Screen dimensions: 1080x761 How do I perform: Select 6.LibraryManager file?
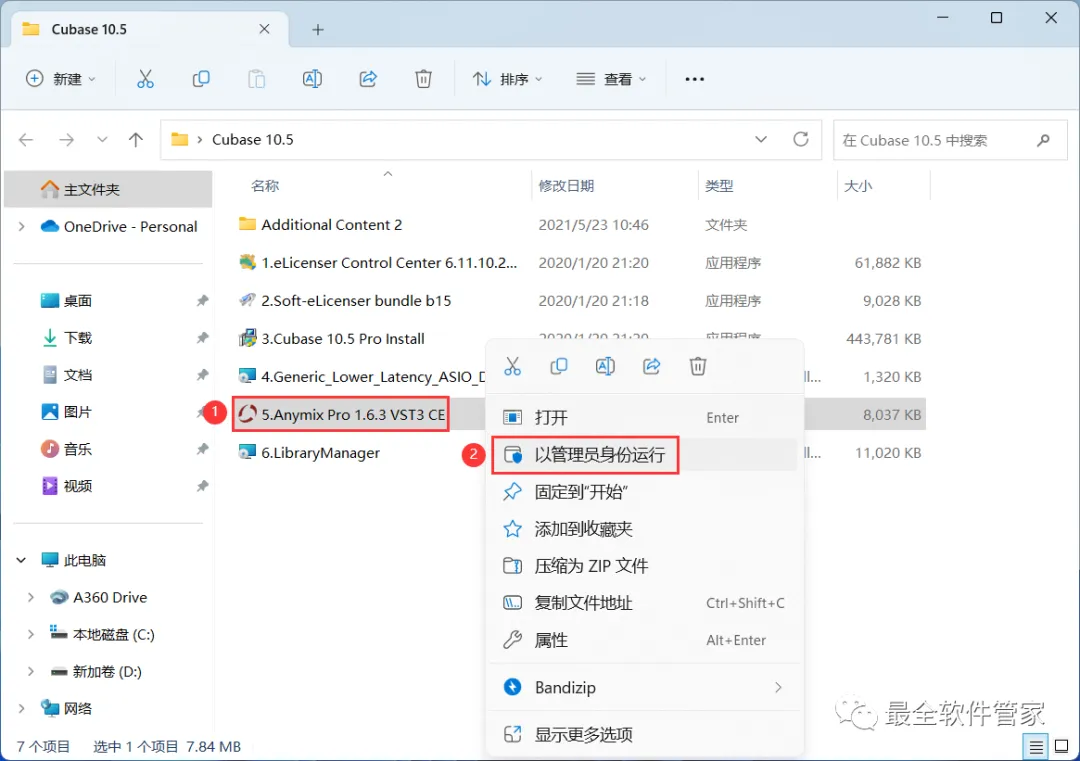[309, 453]
